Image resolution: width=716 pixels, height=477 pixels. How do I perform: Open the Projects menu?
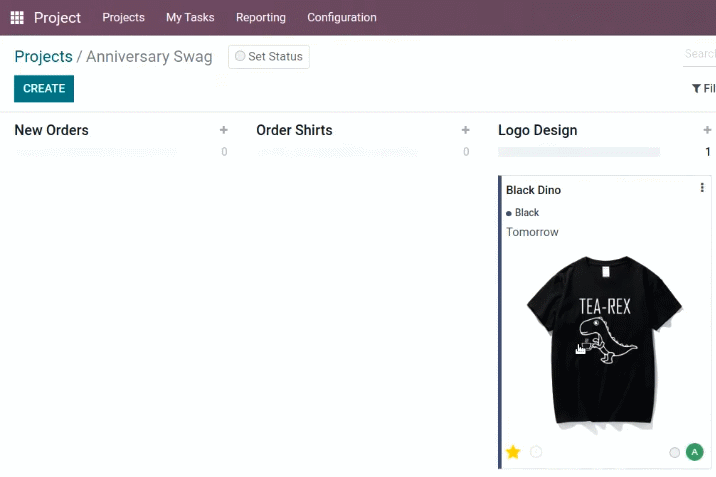(123, 17)
